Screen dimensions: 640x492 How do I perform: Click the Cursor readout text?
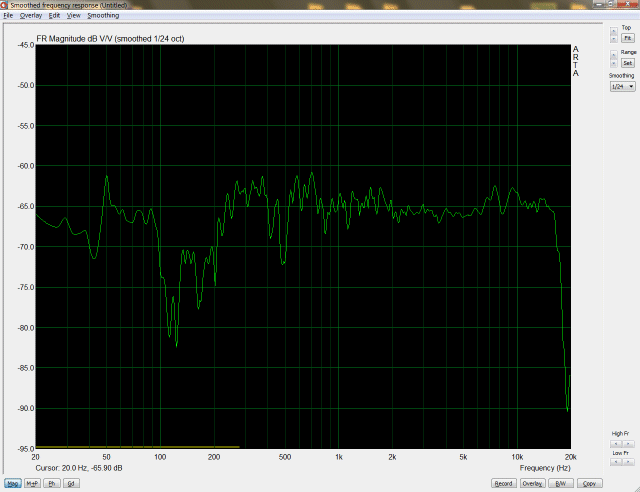(x=79, y=468)
